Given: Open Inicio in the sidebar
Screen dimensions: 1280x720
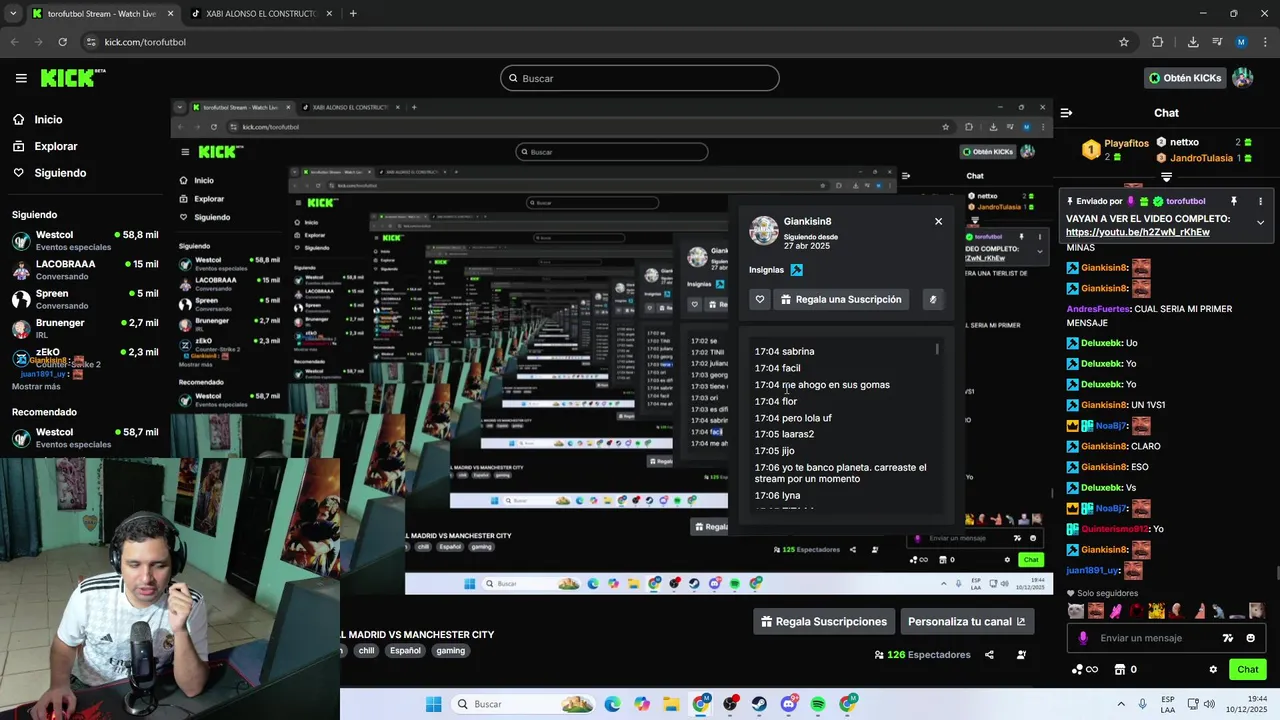Looking at the screenshot, I should pyautogui.click(x=48, y=119).
